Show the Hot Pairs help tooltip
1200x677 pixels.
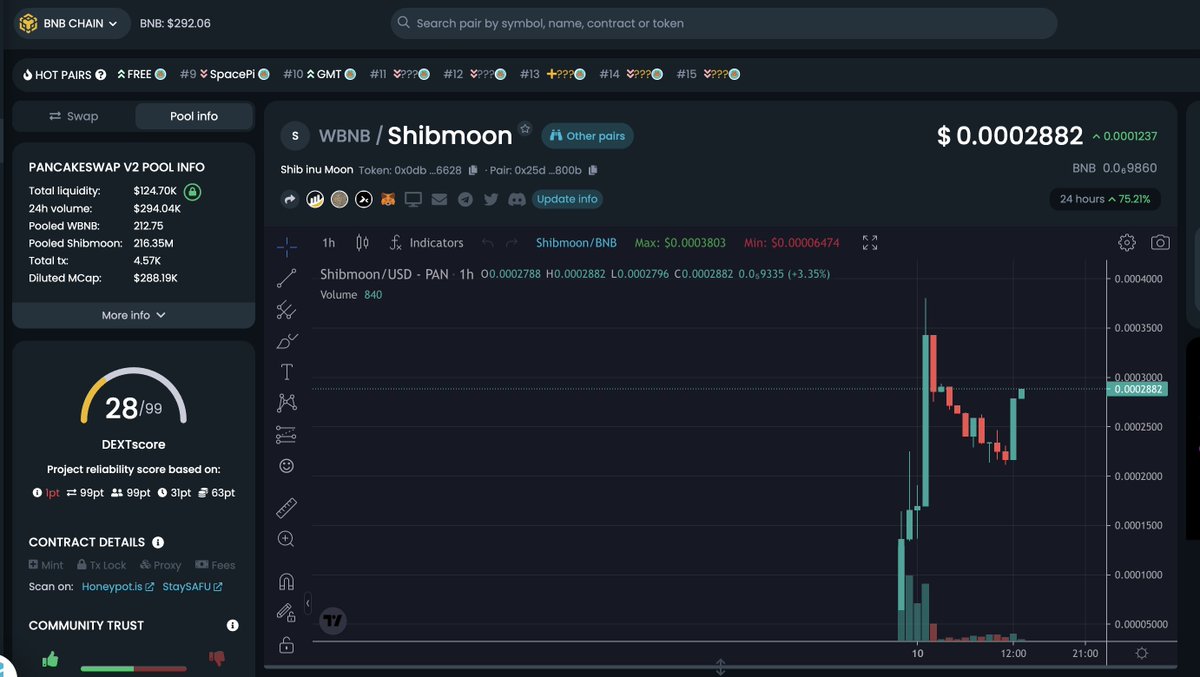click(102, 74)
